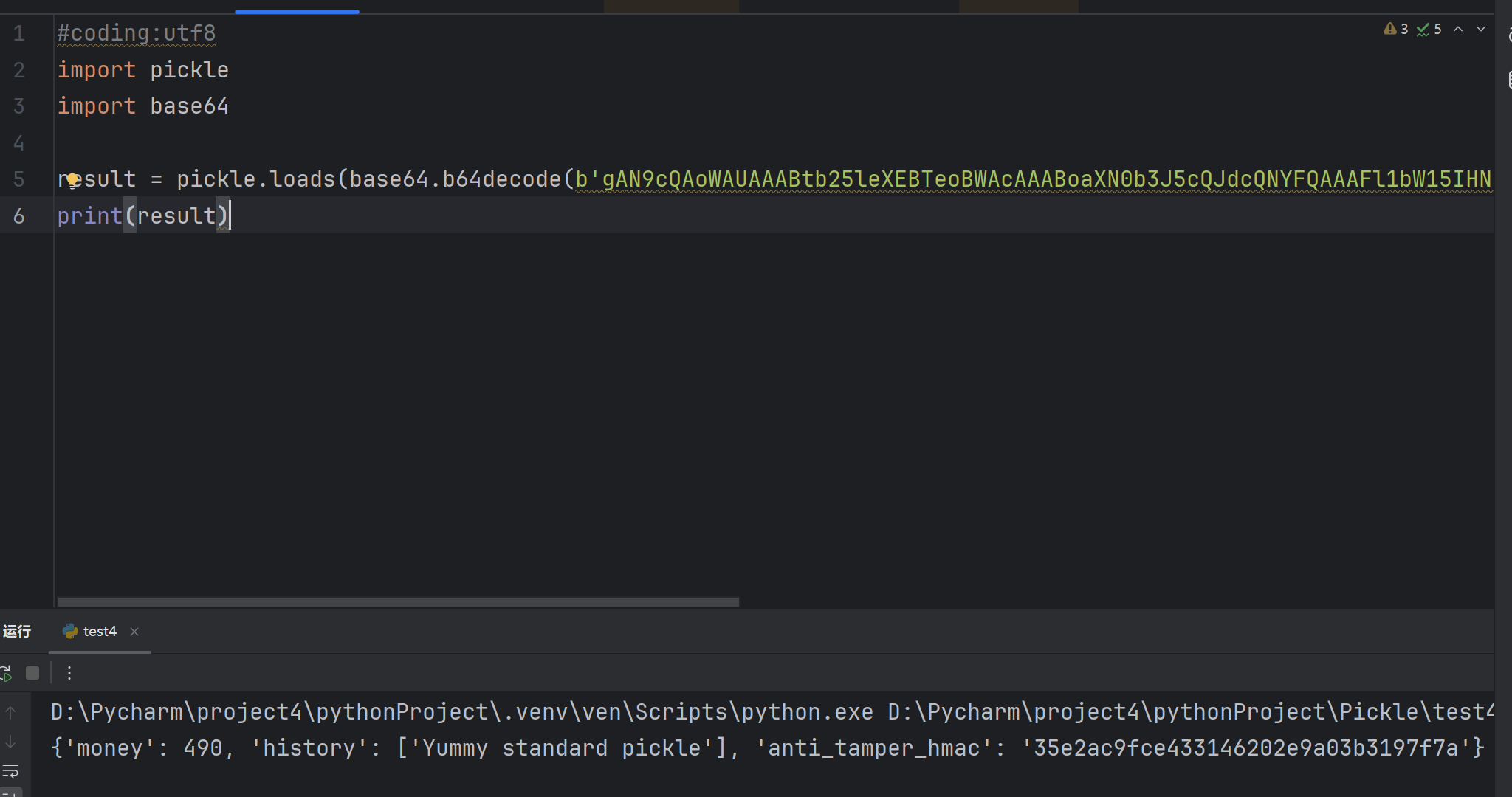Click the warnings indicator showing 3
Image resolution: width=1512 pixels, height=797 pixels.
(x=1395, y=29)
